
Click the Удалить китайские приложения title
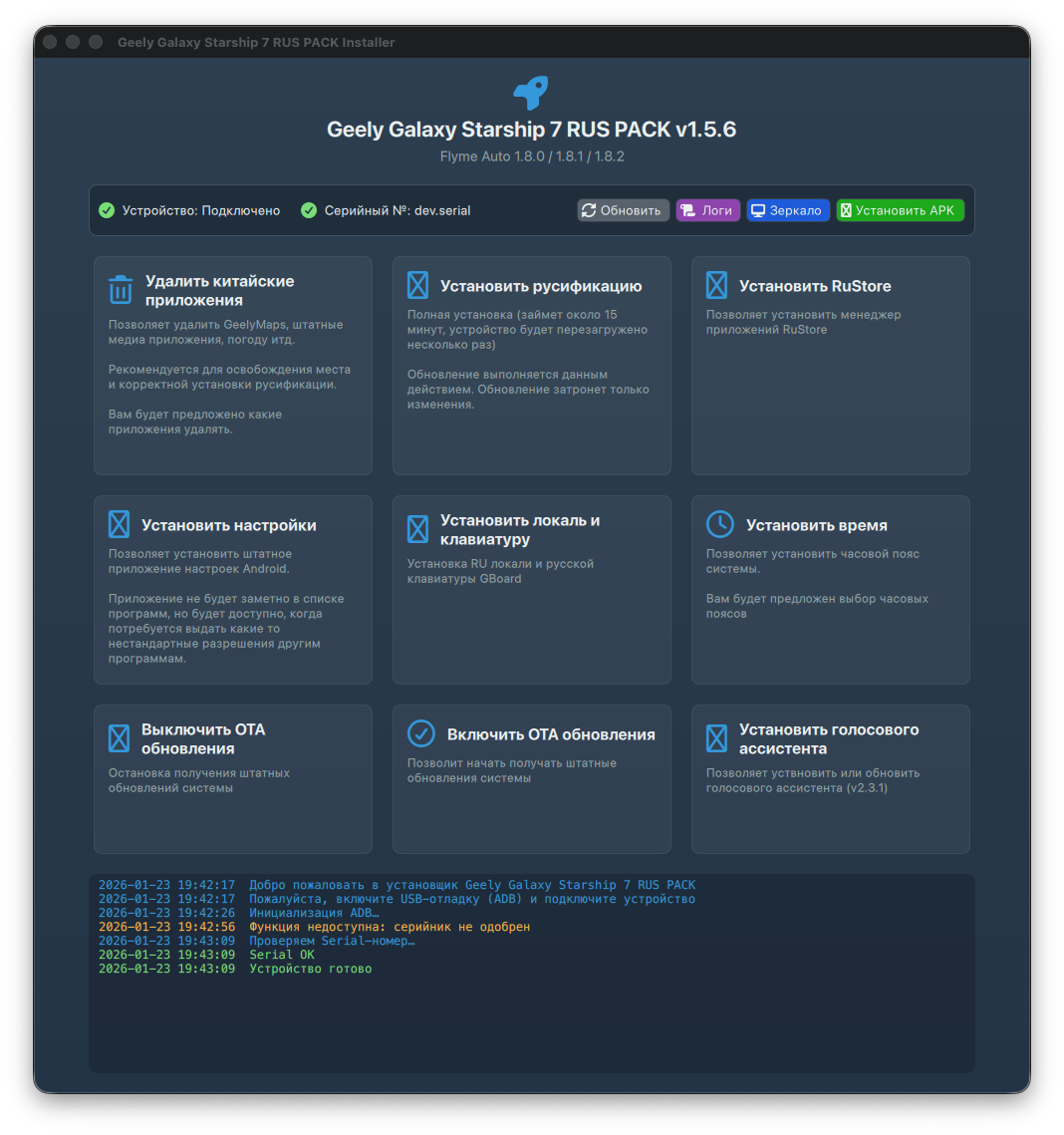(219, 290)
